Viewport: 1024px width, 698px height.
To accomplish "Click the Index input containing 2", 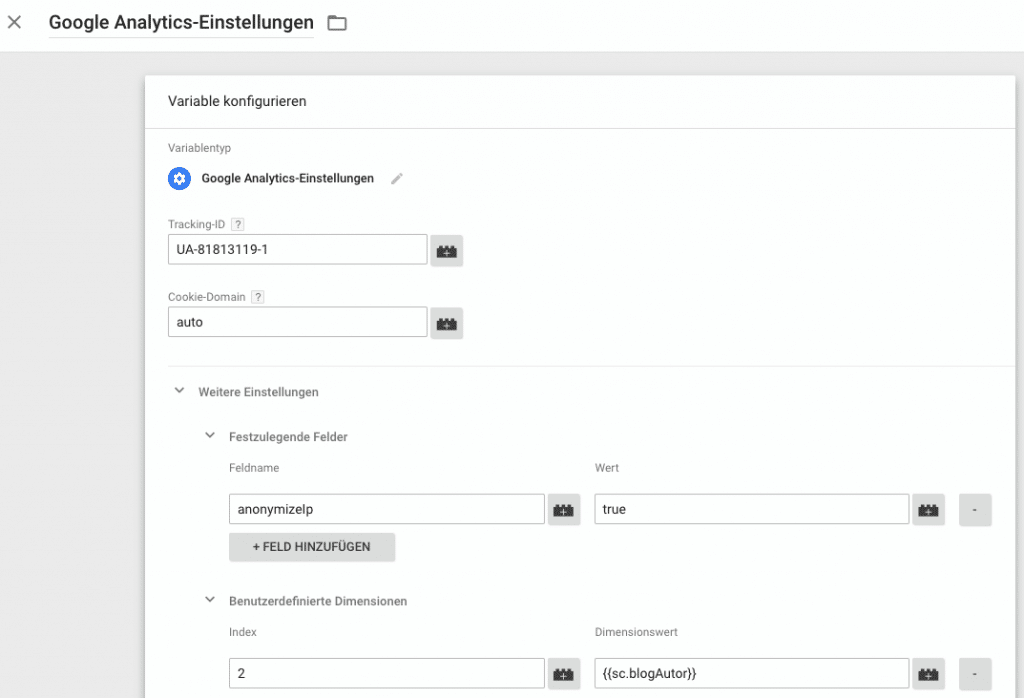I will pos(387,673).
